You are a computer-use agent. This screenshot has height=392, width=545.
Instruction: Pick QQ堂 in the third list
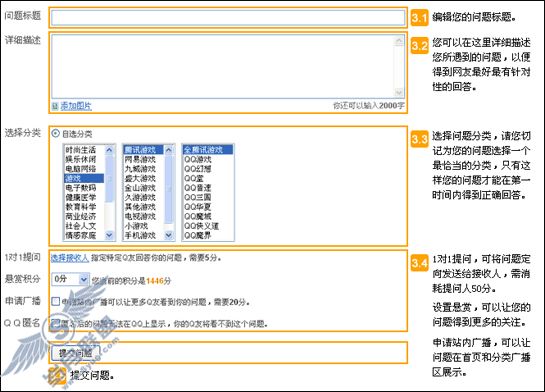208,178
